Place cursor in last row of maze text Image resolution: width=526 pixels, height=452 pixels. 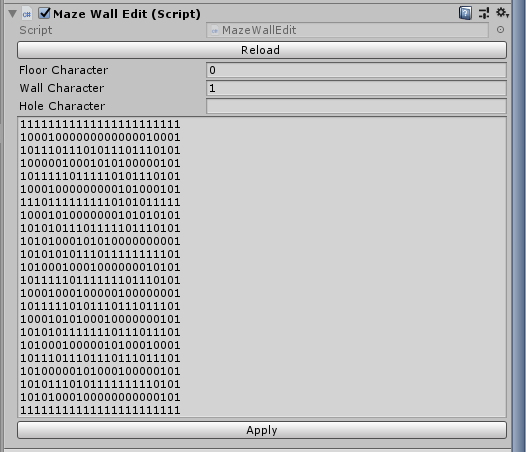point(100,410)
